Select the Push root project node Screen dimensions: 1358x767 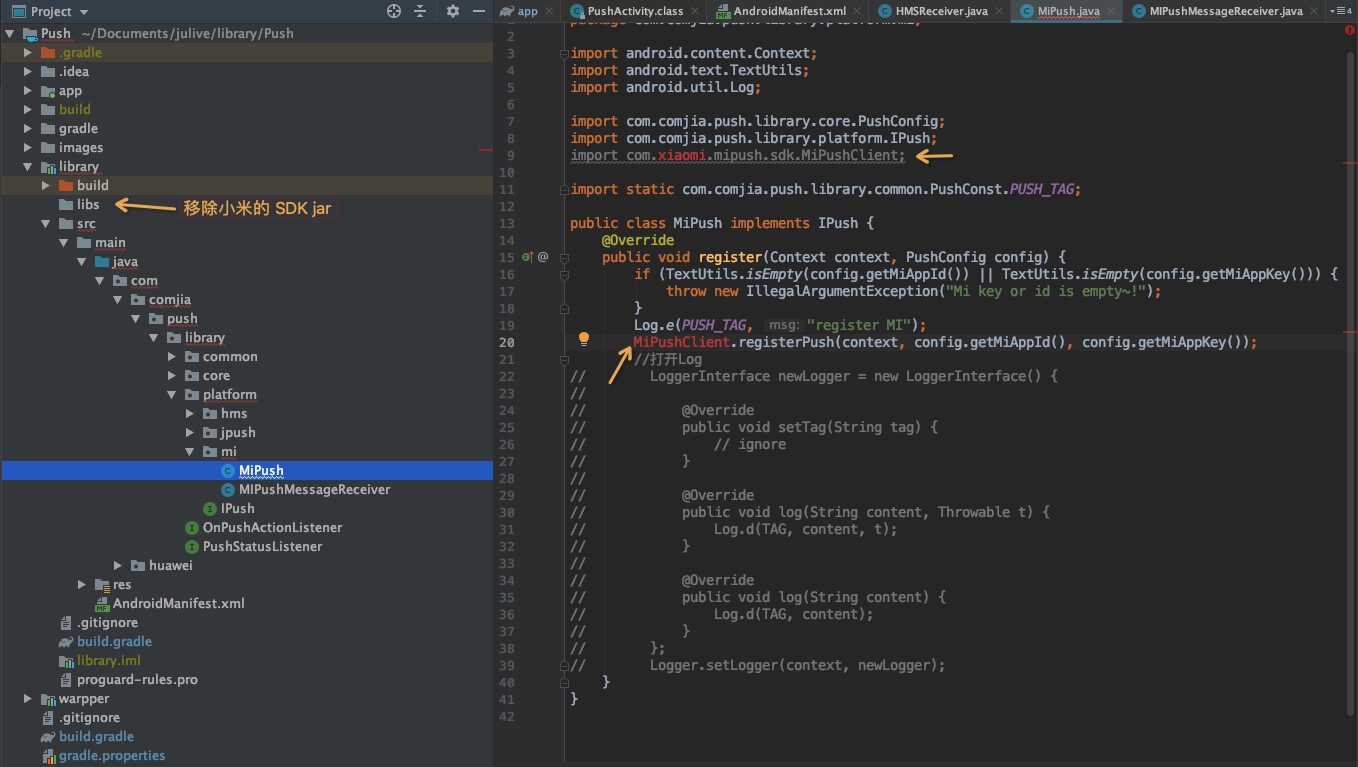pyautogui.click(x=56, y=33)
